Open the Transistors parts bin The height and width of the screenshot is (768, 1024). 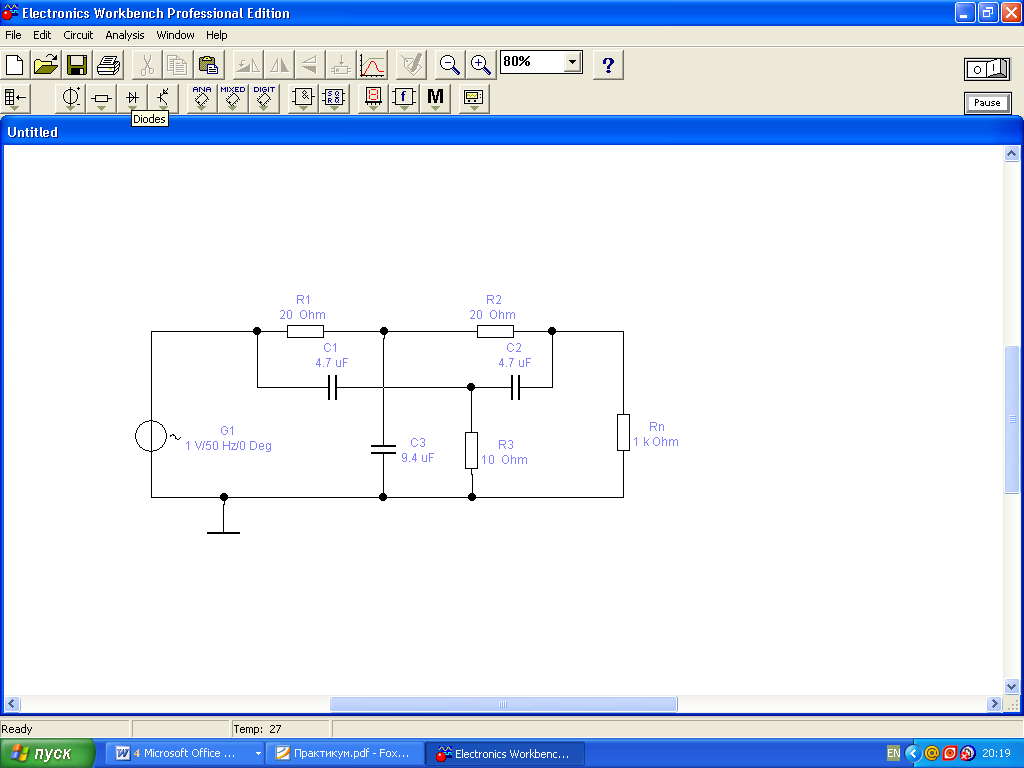pyautogui.click(x=163, y=98)
